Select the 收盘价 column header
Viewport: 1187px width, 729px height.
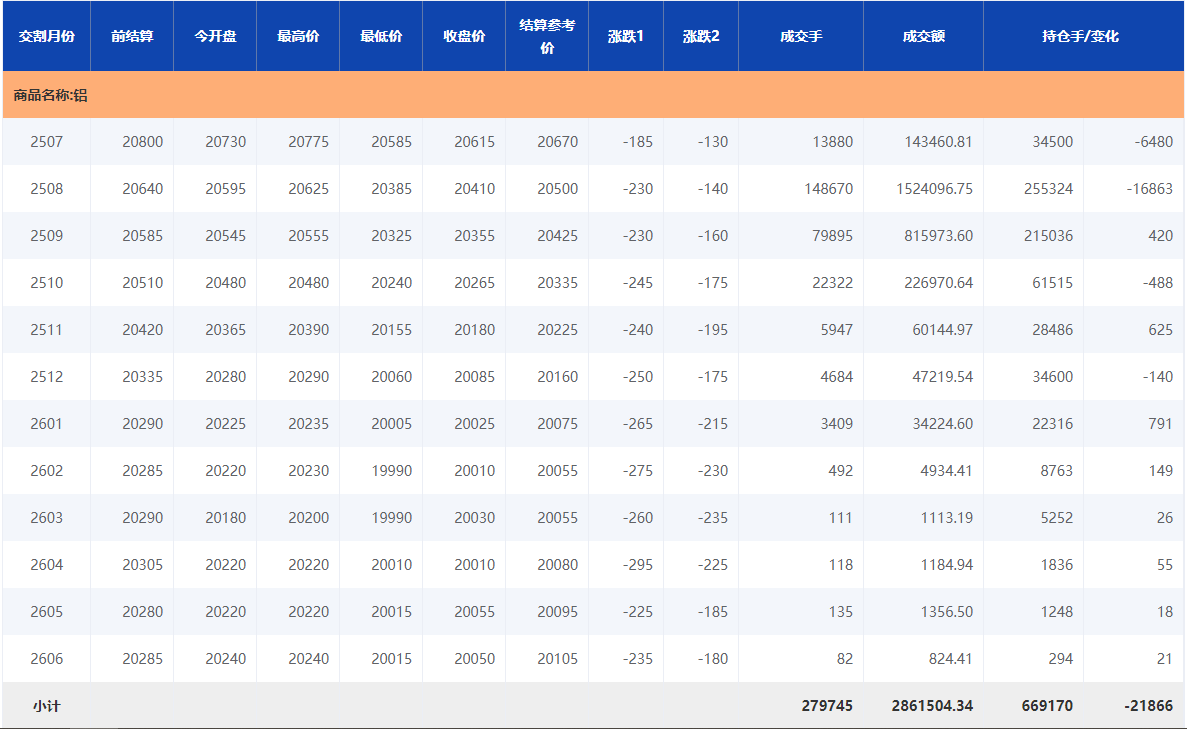[464, 36]
